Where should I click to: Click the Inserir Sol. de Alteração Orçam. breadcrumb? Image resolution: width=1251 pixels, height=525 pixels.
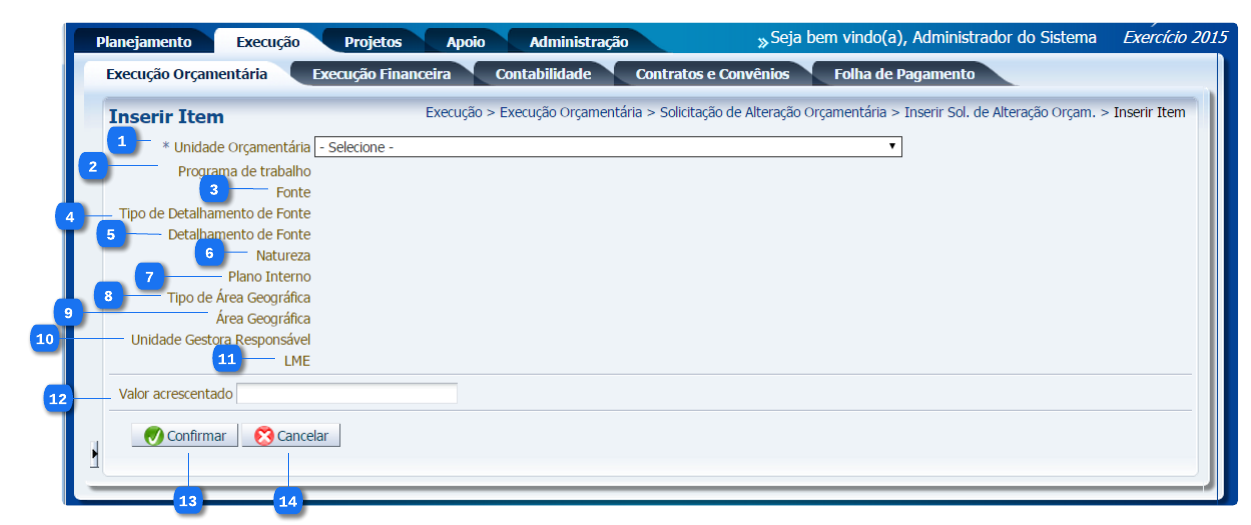(1000, 112)
